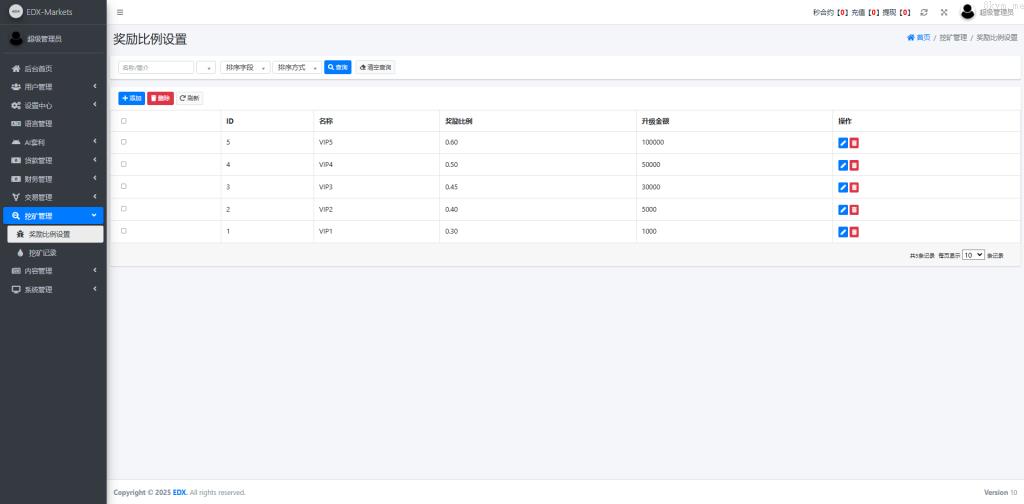Click the refresh icon in top header
The width and height of the screenshot is (1024, 504).
924,12
